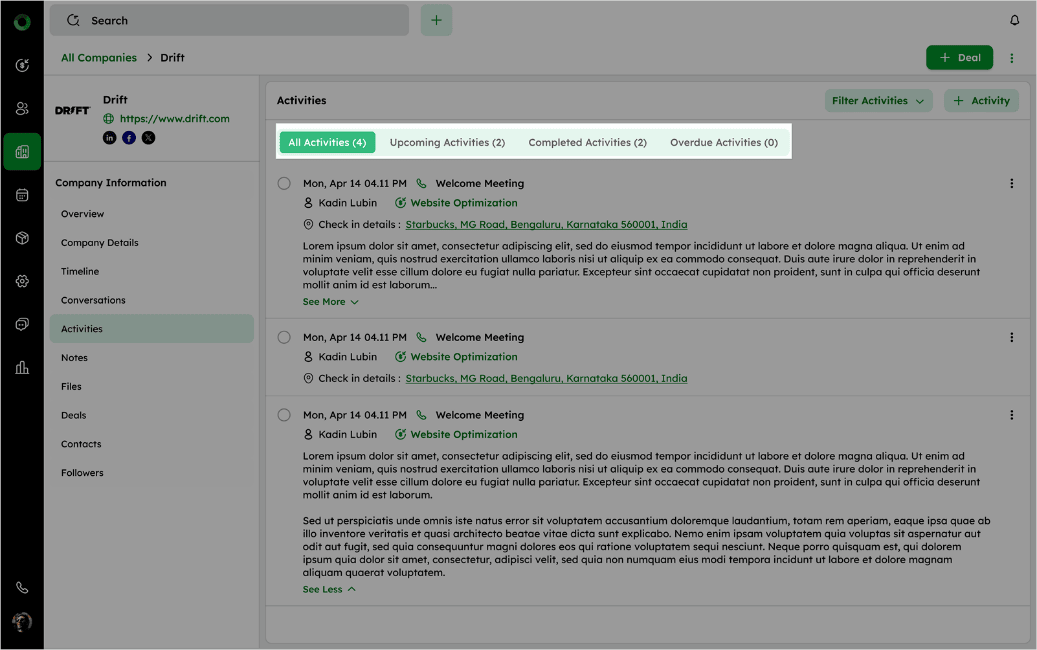Open the settings gear in left sidebar
The width and height of the screenshot is (1037, 650).
click(22, 281)
